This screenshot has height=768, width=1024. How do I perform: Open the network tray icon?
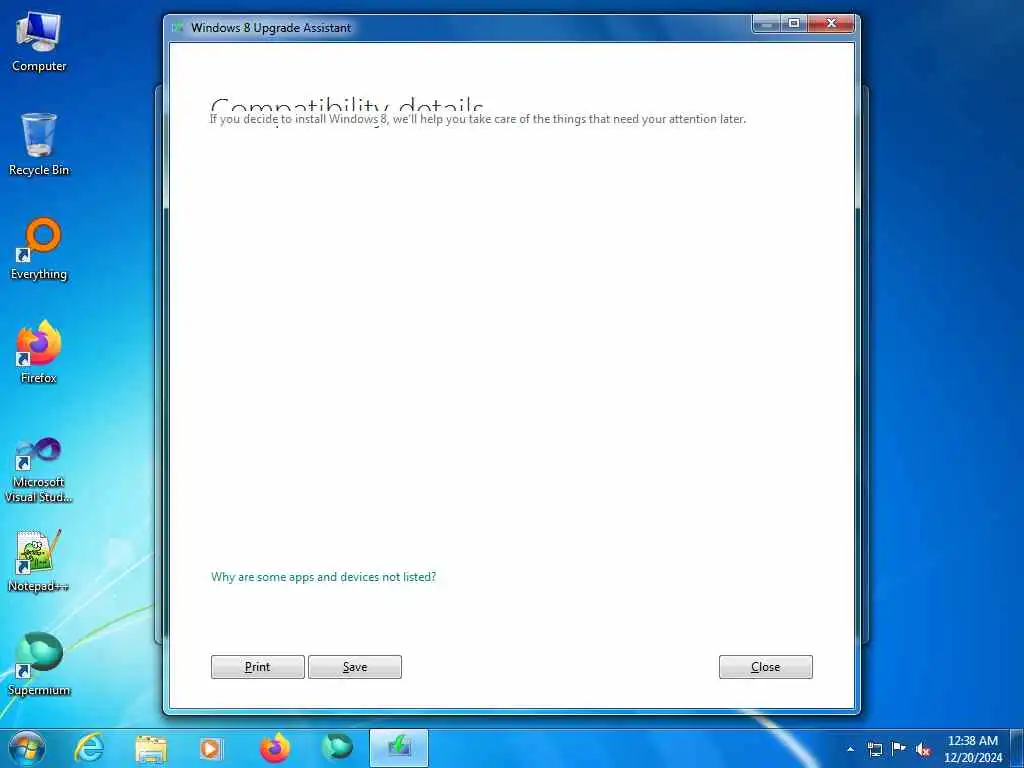(x=875, y=749)
